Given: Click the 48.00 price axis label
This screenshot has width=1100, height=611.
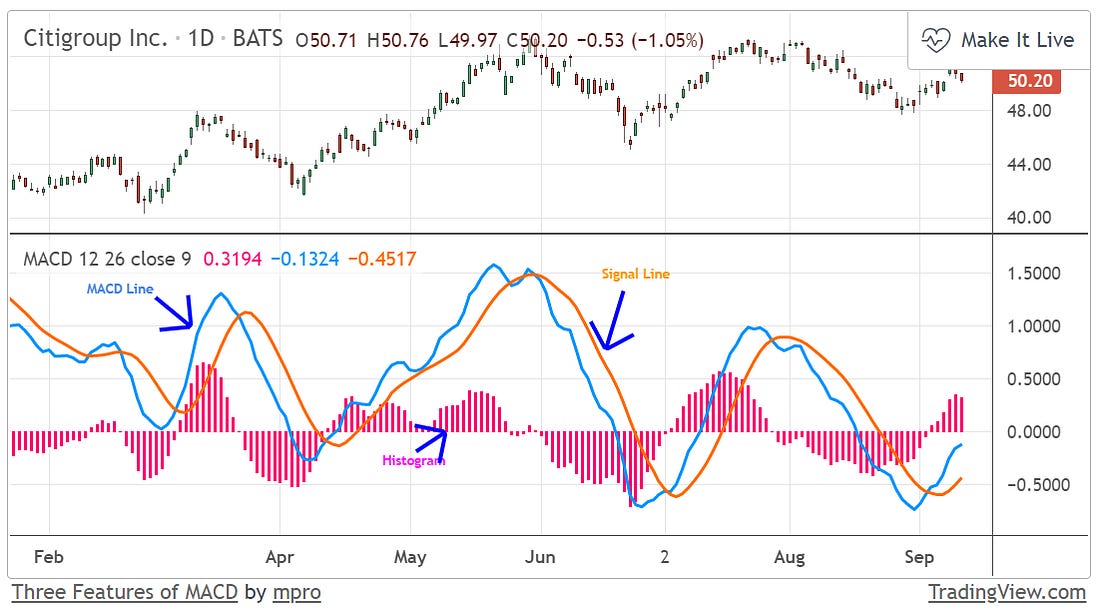Looking at the screenshot, I should [1029, 111].
